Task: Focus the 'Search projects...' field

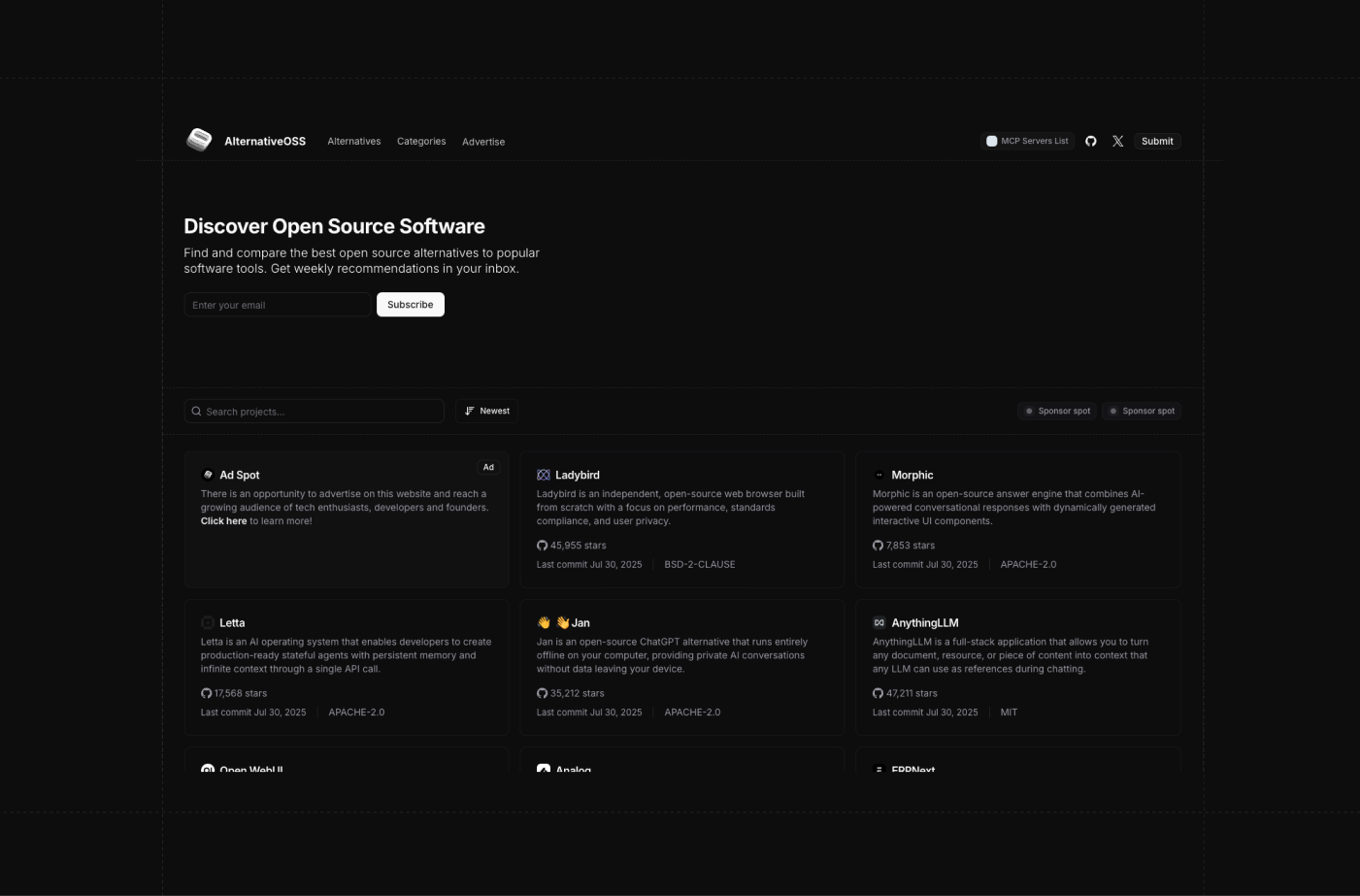Action: (x=315, y=412)
